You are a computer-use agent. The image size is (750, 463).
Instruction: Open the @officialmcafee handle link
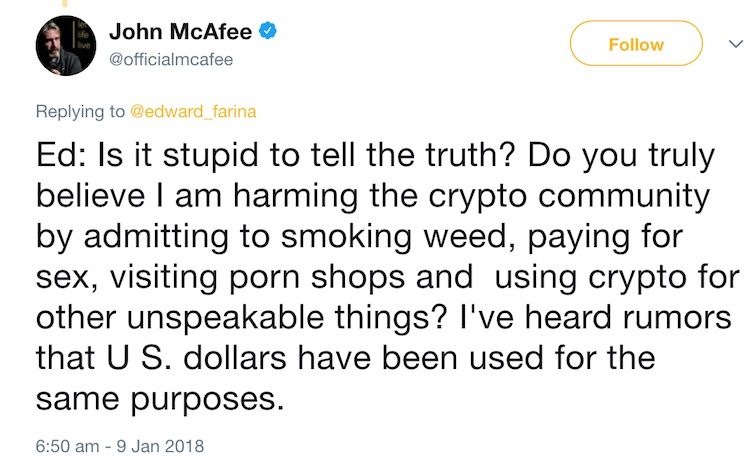pyautogui.click(x=171, y=59)
